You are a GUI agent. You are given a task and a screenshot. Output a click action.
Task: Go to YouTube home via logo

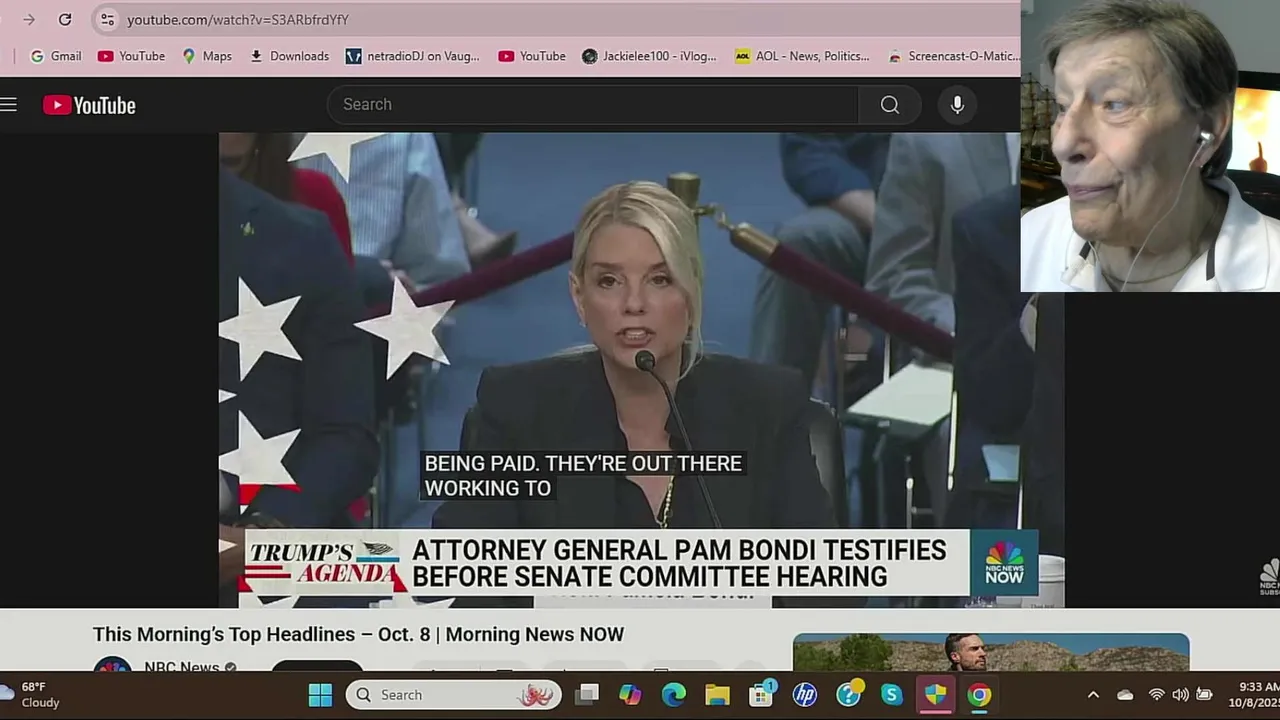[89, 105]
